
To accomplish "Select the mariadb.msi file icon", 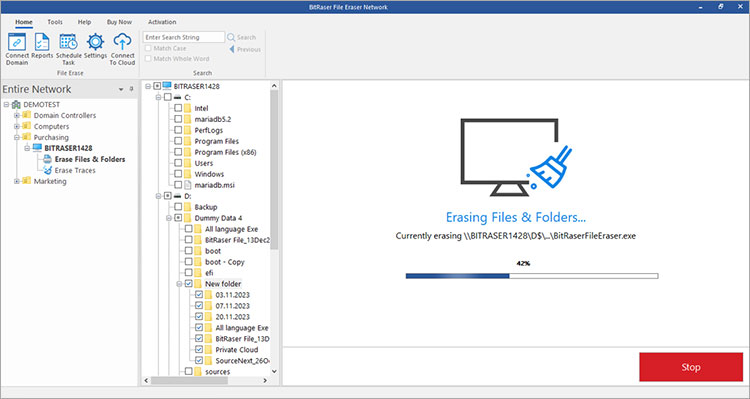I will pyautogui.click(x=188, y=185).
